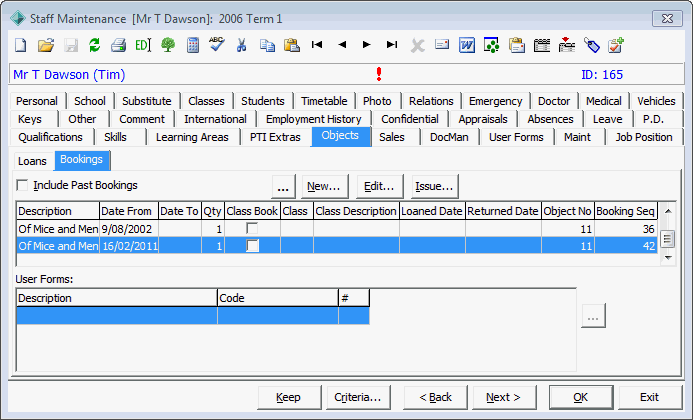Screen dimensions: 693x420
Task: Switch to the Sales tab
Action: click(392, 137)
